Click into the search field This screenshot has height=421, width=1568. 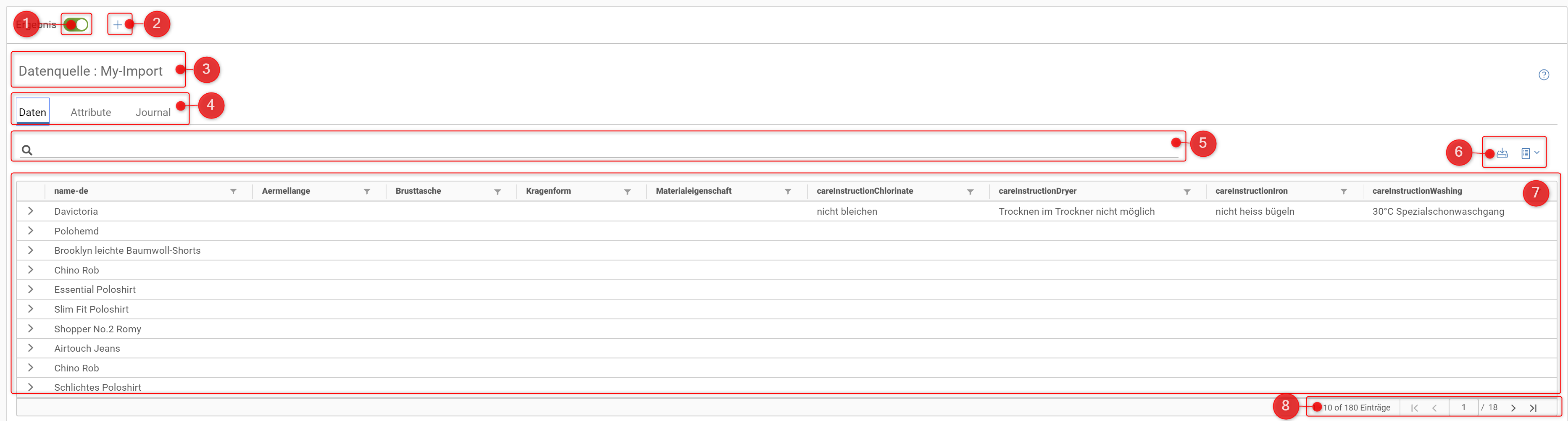(597, 150)
